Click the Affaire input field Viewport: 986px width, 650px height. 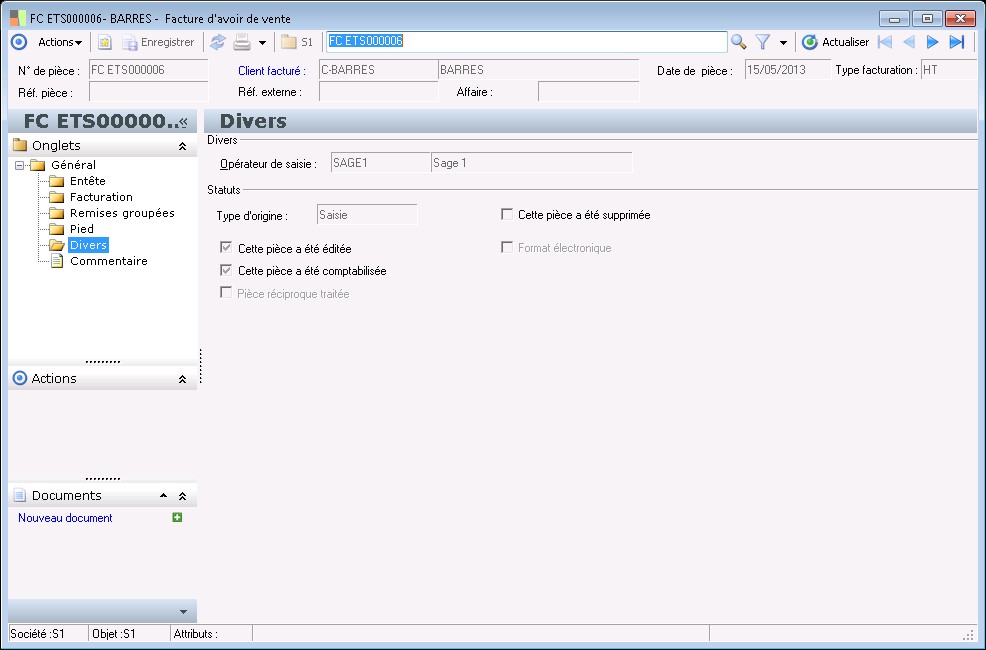click(x=589, y=92)
